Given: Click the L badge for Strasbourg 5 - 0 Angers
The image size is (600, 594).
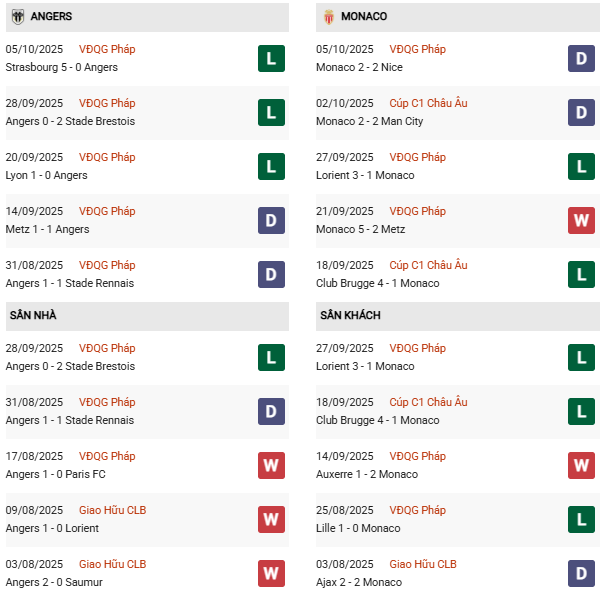Looking at the screenshot, I should coord(271,59).
